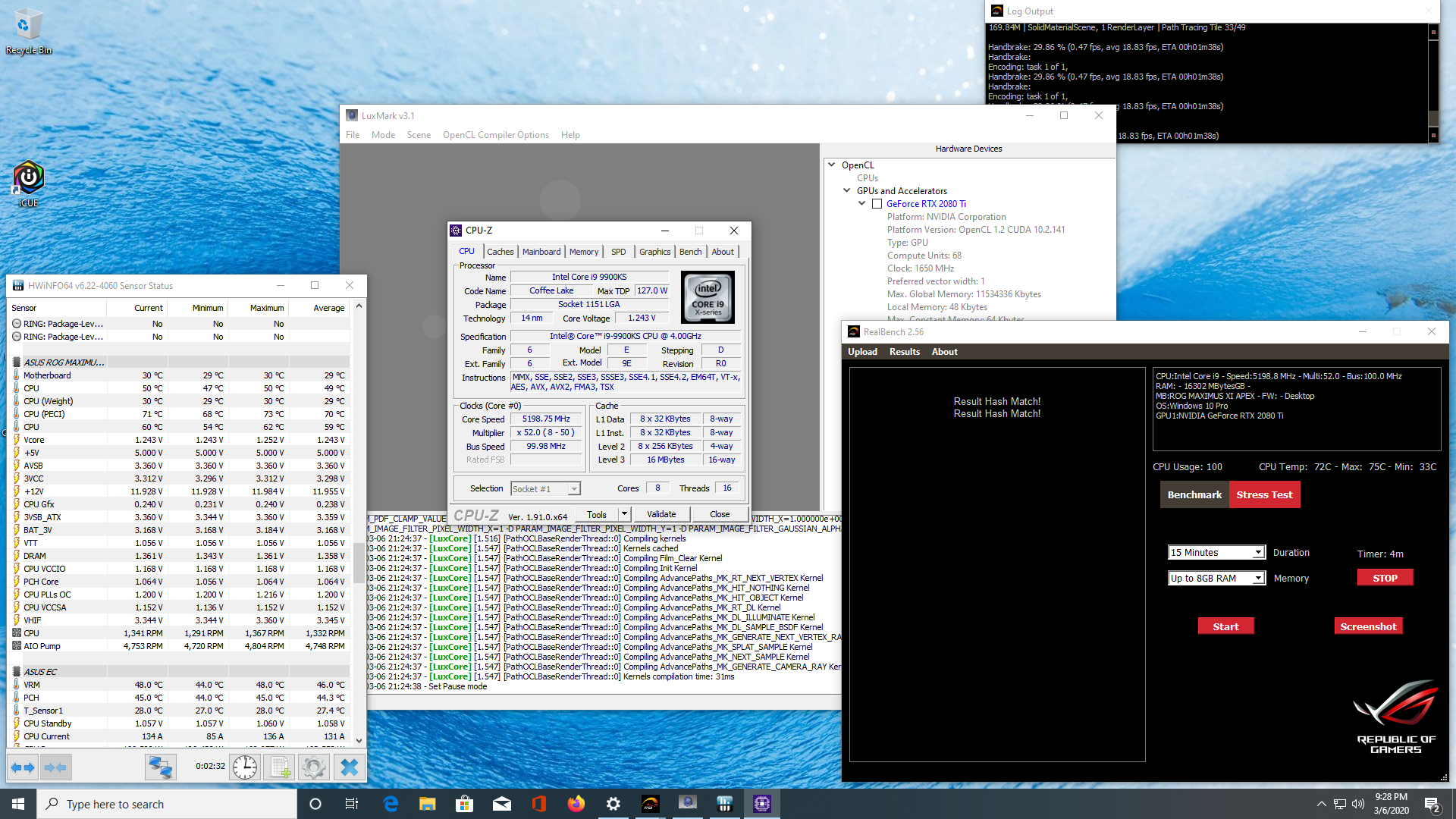The image size is (1456, 819).
Task: Collapse OpenCL tree node
Action: pos(832,165)
